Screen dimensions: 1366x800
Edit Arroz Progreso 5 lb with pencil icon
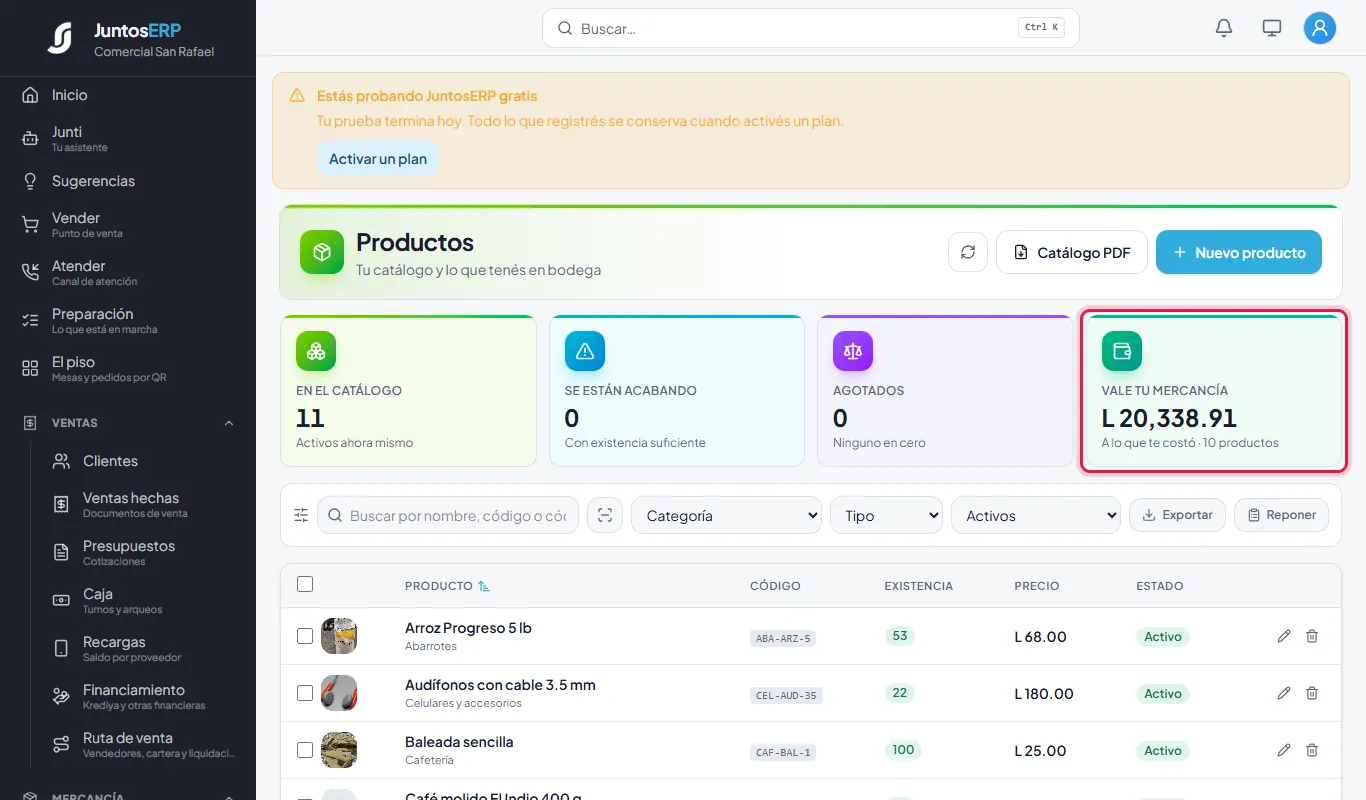coord(1284,636)
